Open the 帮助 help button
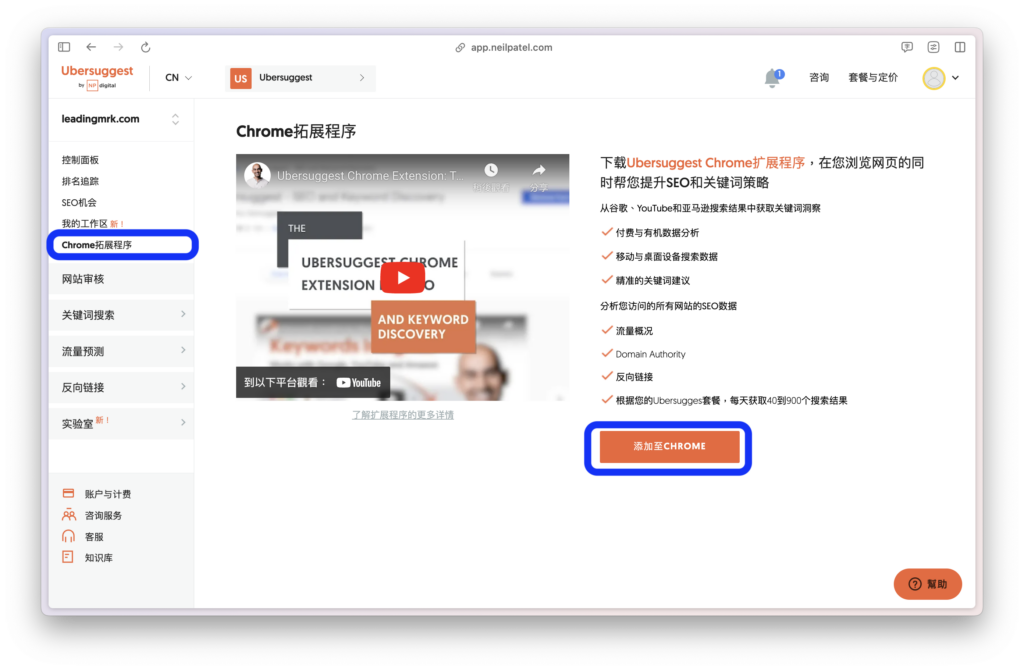 (927, 584)
